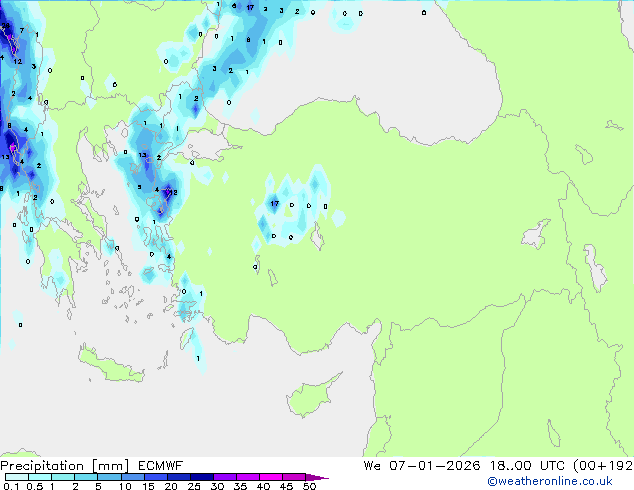Click the 20–25 mm legend swatch
Screen dimensions: 634x490
178,477
